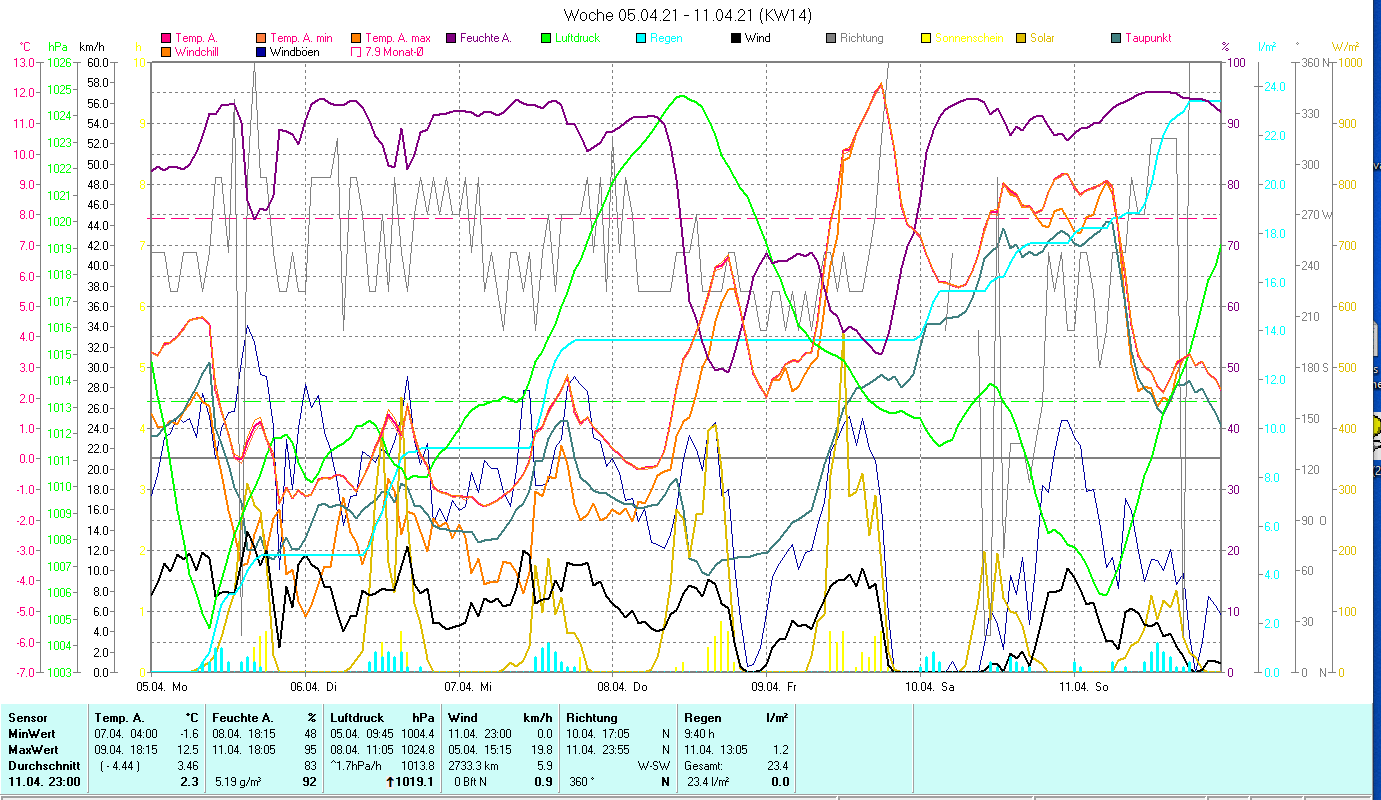
Task: Click the dark teal Taupunkt legend swatch
Action: point(1116,38)
